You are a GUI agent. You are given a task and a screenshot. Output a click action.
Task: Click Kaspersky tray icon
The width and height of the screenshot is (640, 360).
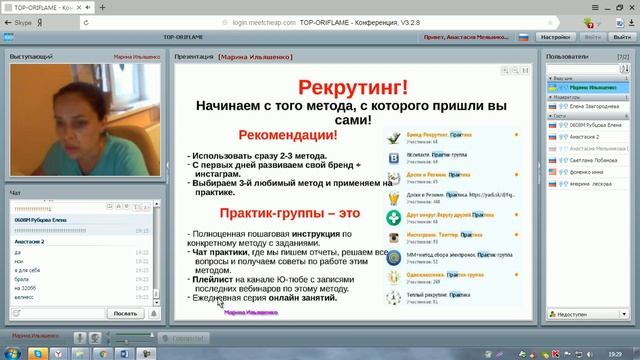(x=556, y=354)
